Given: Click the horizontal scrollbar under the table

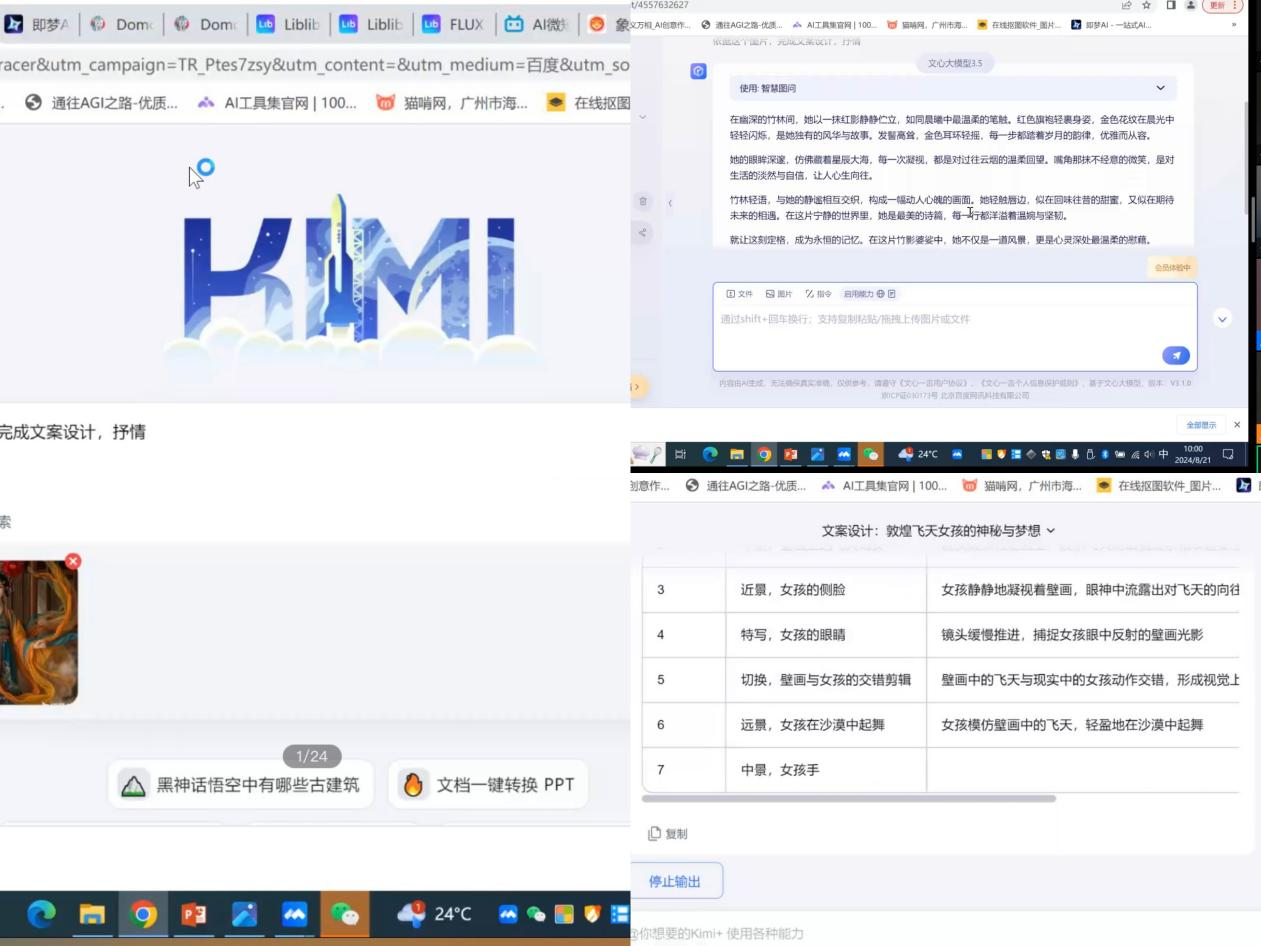Looking at the screenshot, I should [x=849, y=799].
